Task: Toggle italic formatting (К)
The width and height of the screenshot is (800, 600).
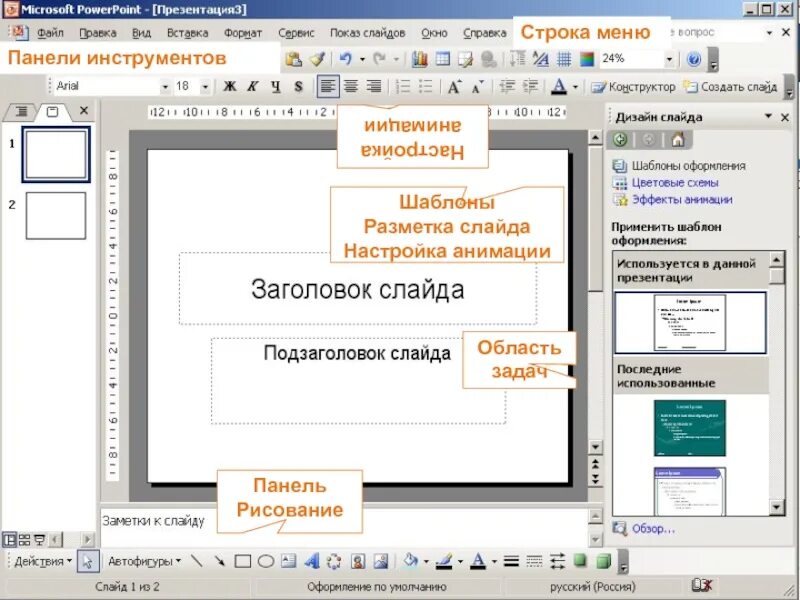Action: [x=253, y=87]
